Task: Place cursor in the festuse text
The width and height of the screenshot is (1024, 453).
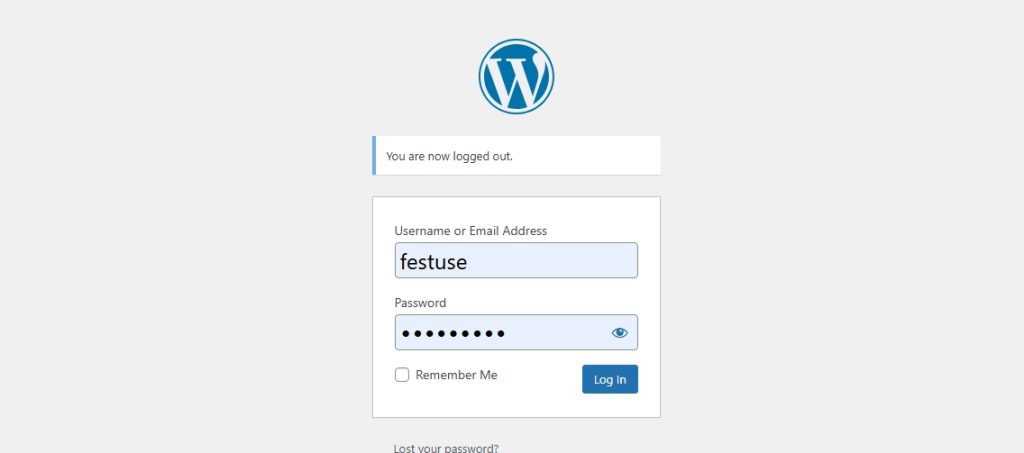Action: pyautogui.click(x=434, y=262)
